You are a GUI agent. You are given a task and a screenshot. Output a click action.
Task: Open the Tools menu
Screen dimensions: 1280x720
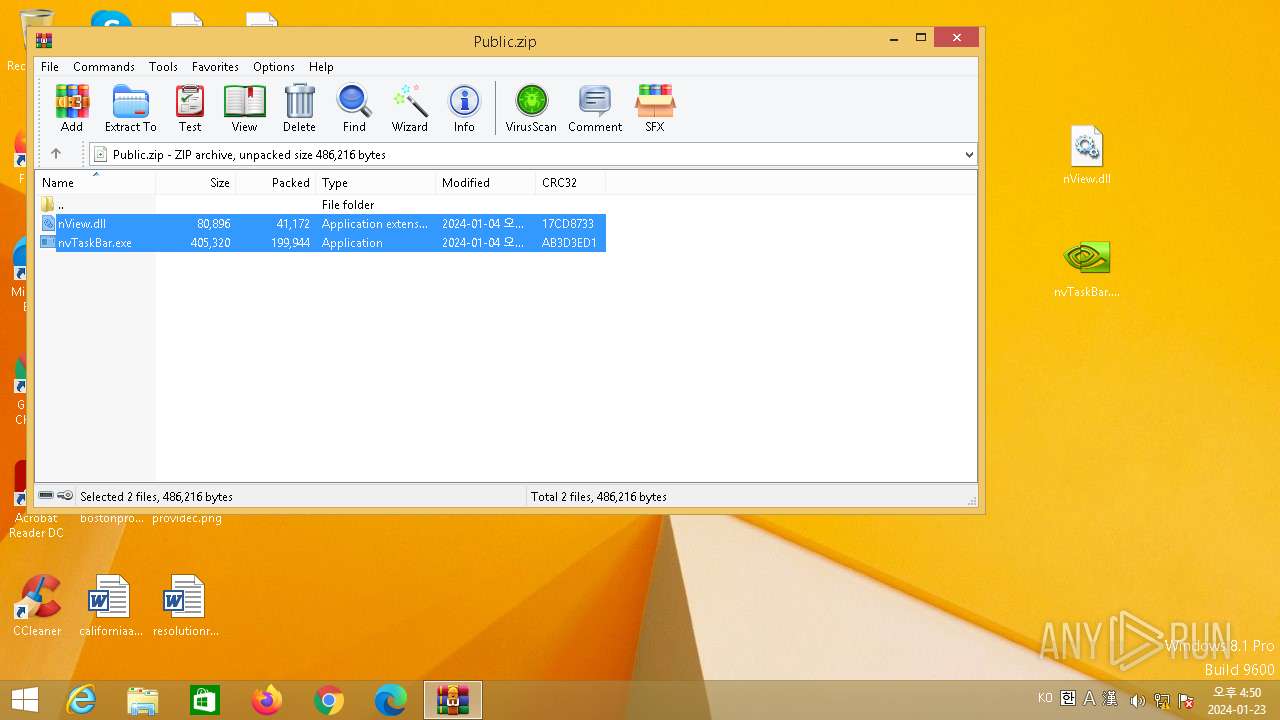(163, 67)
